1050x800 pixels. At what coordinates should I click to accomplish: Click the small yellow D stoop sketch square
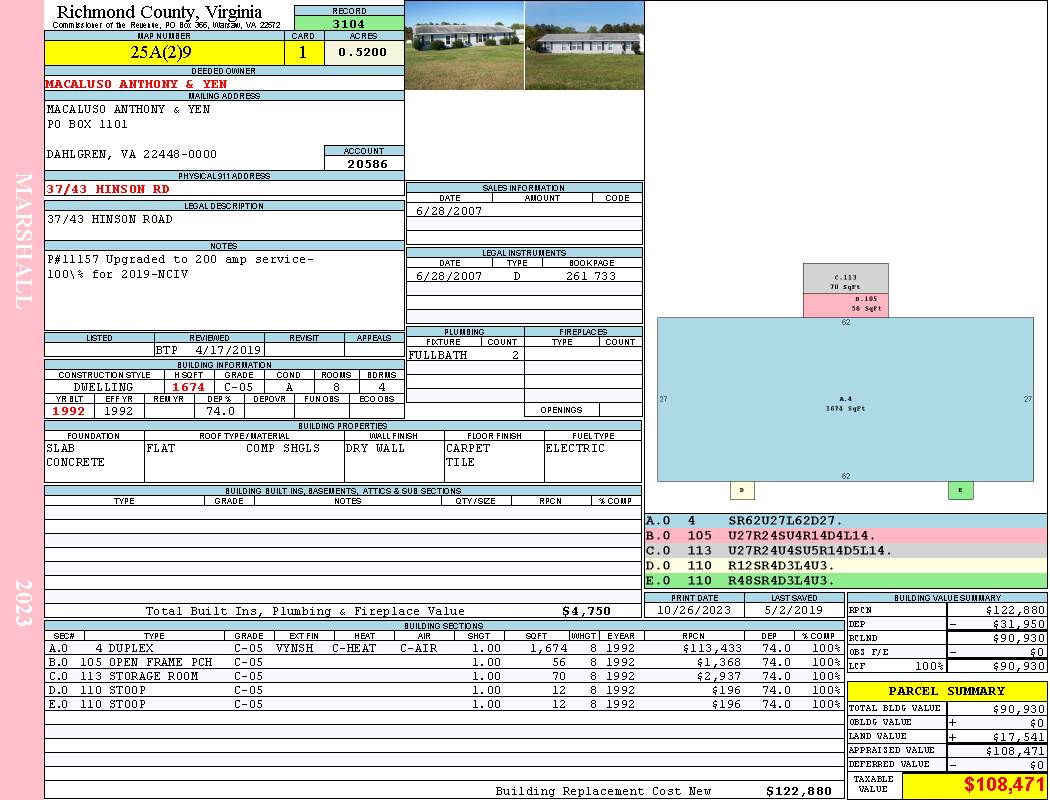coord(741,490)
